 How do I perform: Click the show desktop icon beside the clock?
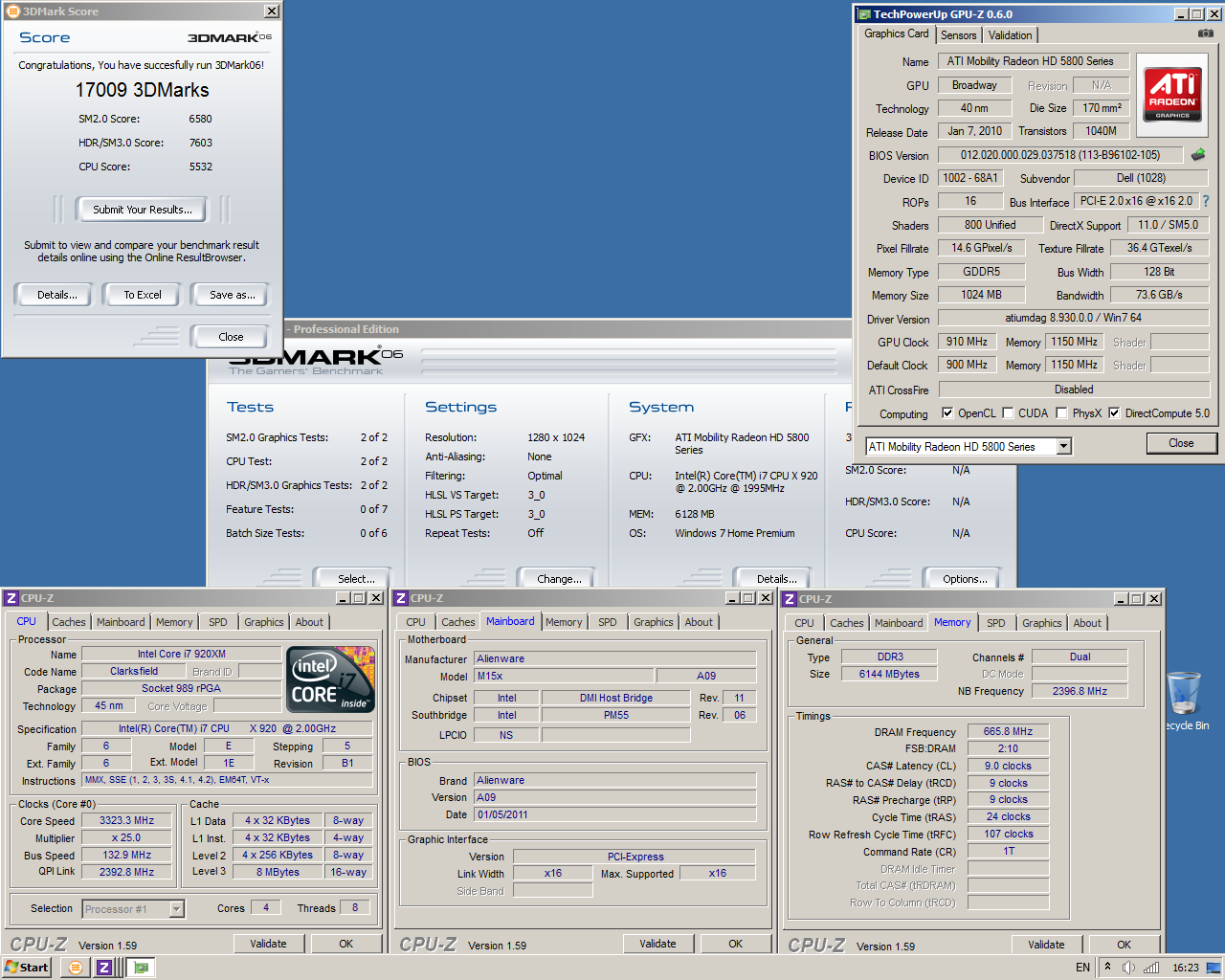[1213, 968]
